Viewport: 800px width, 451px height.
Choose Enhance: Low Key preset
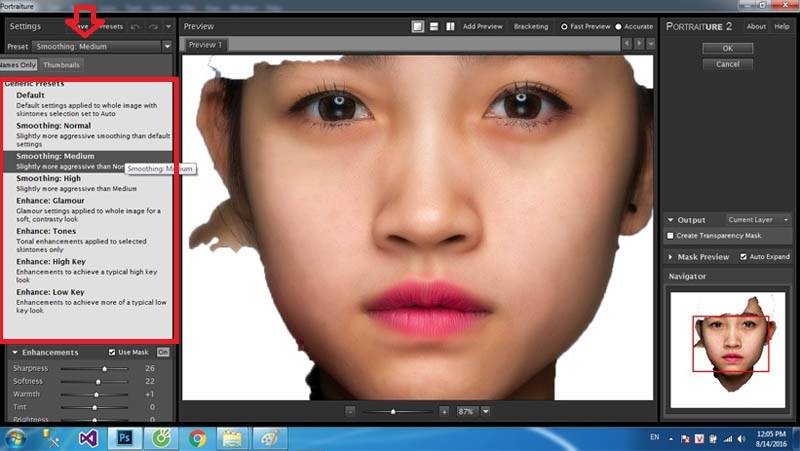point(87,301)
